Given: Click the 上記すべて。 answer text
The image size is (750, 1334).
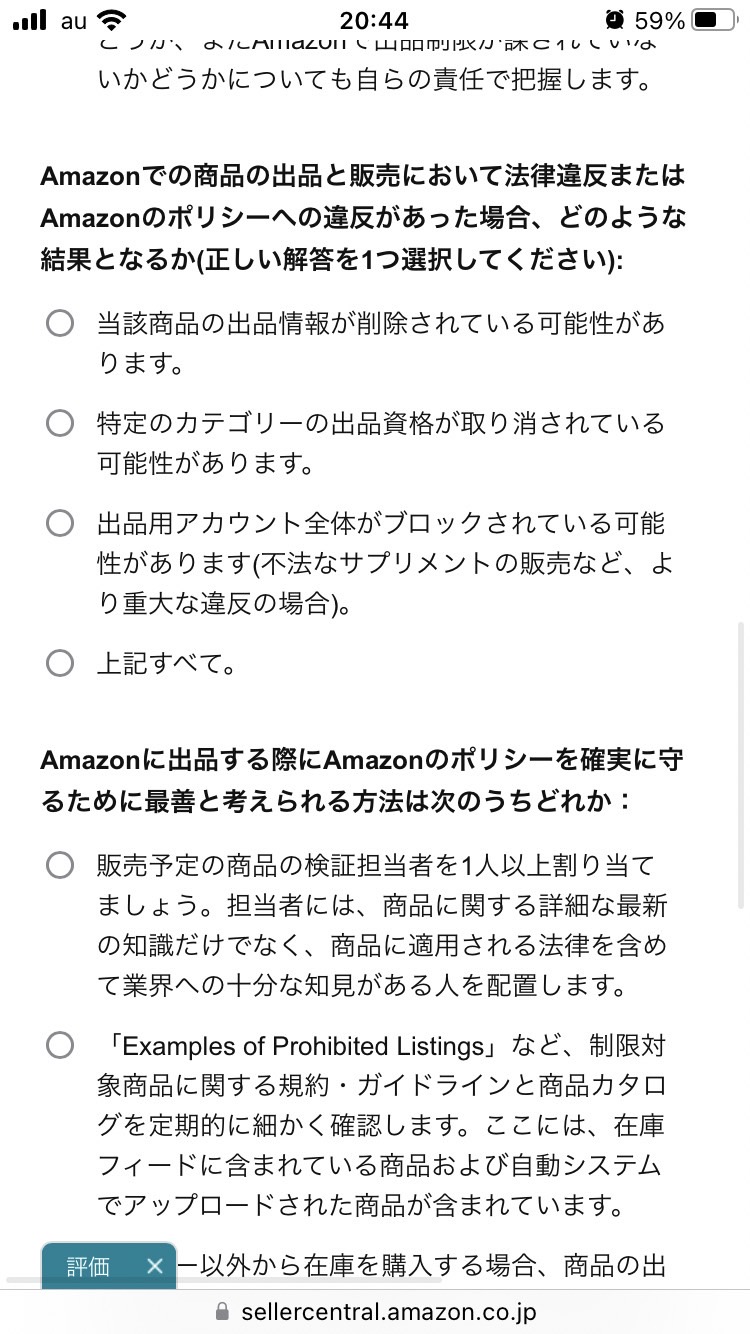Looking at the screenshot, I should pos(167,663).
